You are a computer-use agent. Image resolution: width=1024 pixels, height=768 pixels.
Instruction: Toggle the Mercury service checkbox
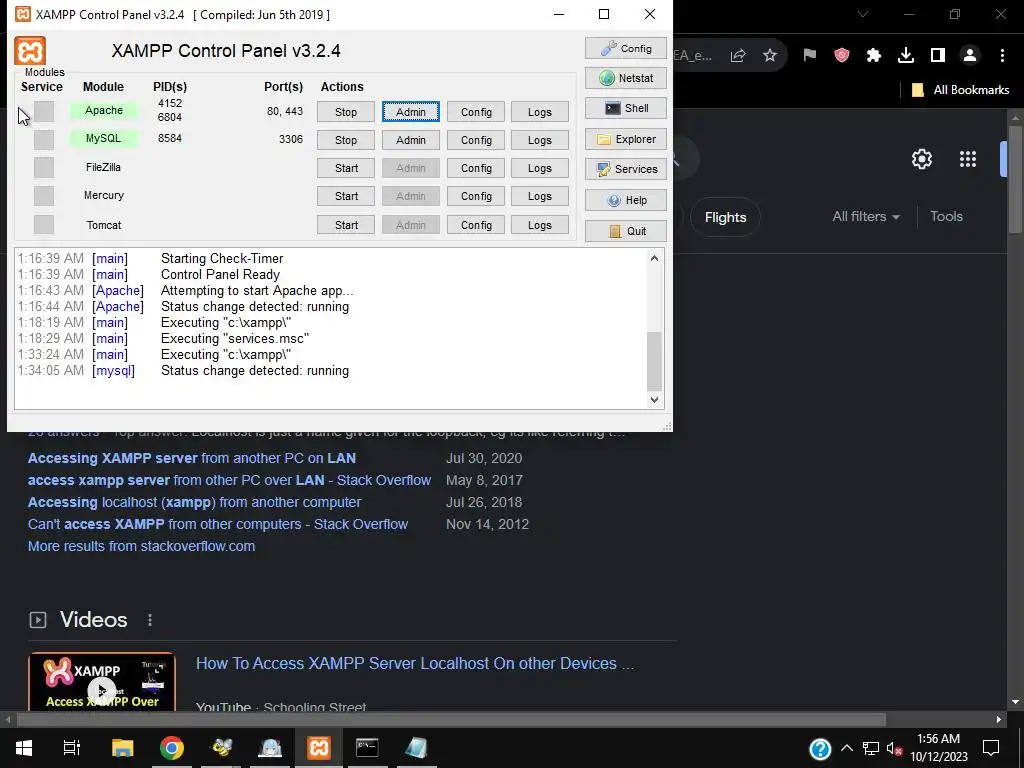(x=44, y=195)
